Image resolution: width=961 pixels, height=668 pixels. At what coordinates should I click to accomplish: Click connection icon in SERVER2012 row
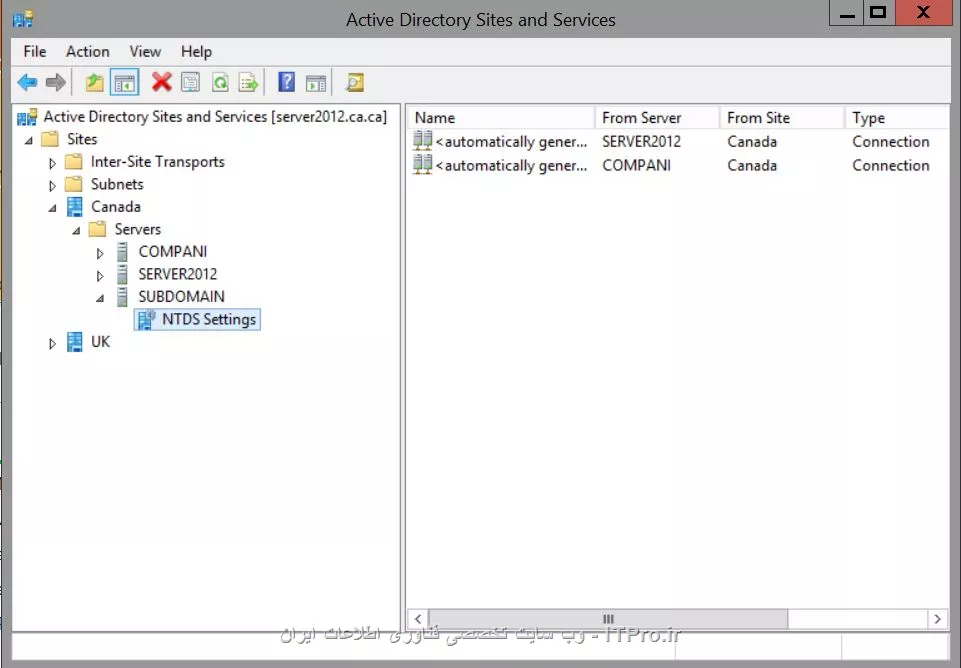point(422,141)
